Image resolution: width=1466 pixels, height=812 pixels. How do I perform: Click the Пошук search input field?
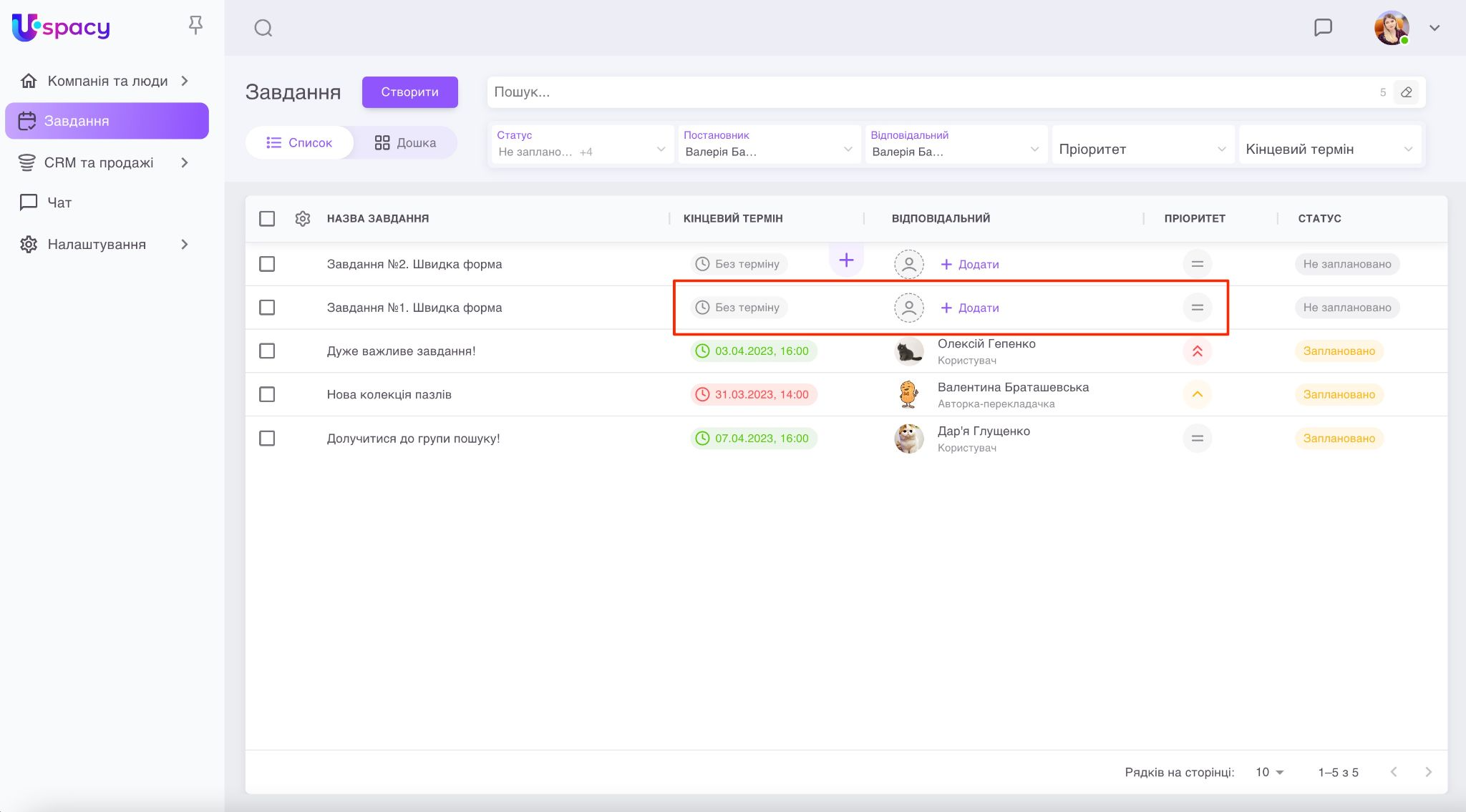[x=931, y=92]
